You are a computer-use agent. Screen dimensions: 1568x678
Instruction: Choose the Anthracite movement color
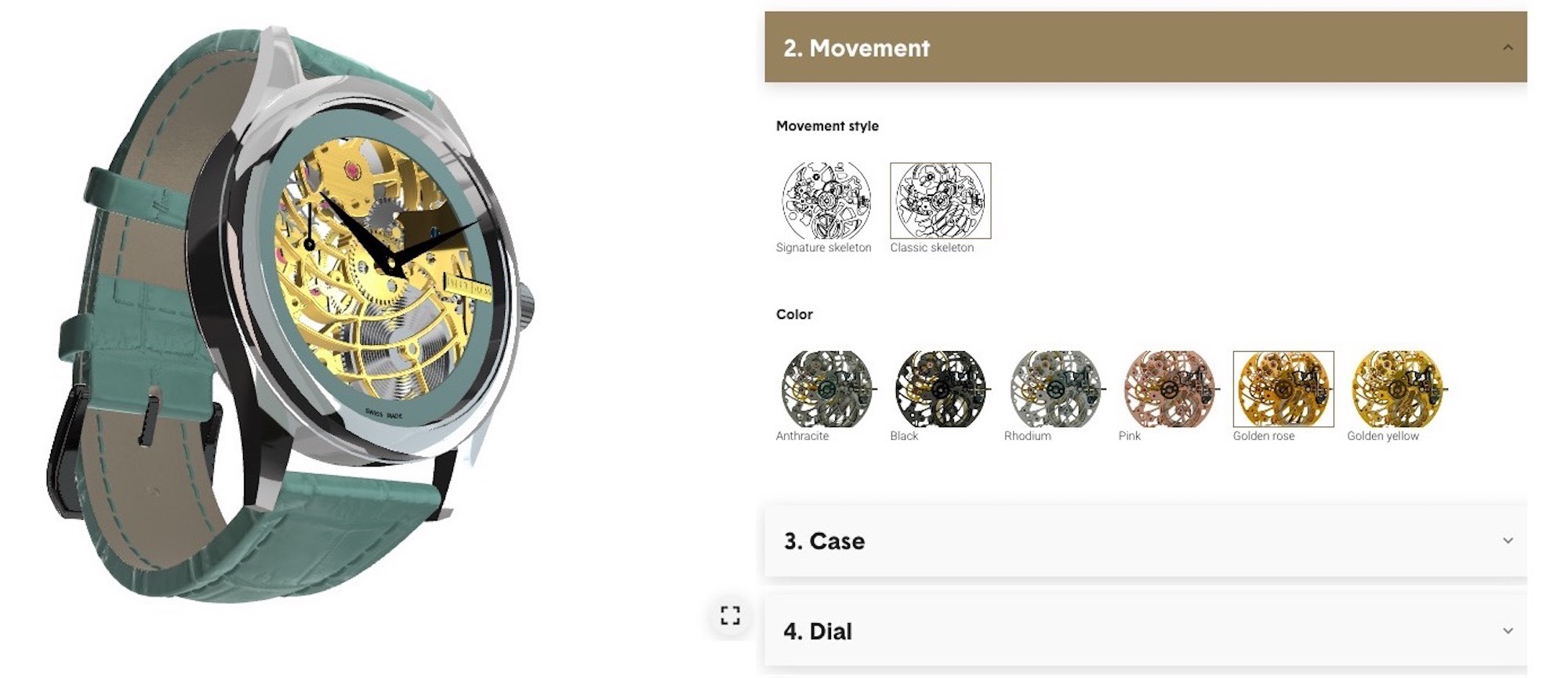pos(827,389)
